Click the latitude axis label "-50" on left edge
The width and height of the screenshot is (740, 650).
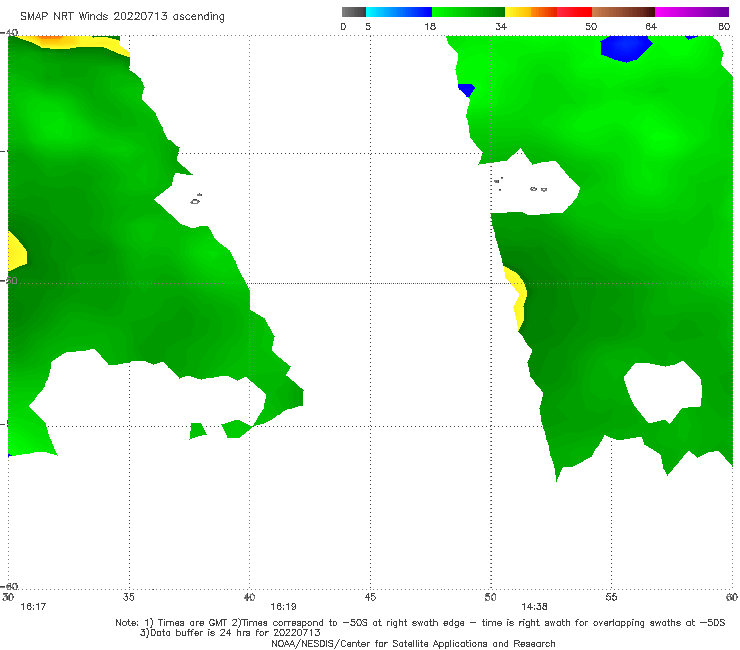pos(9,280)
